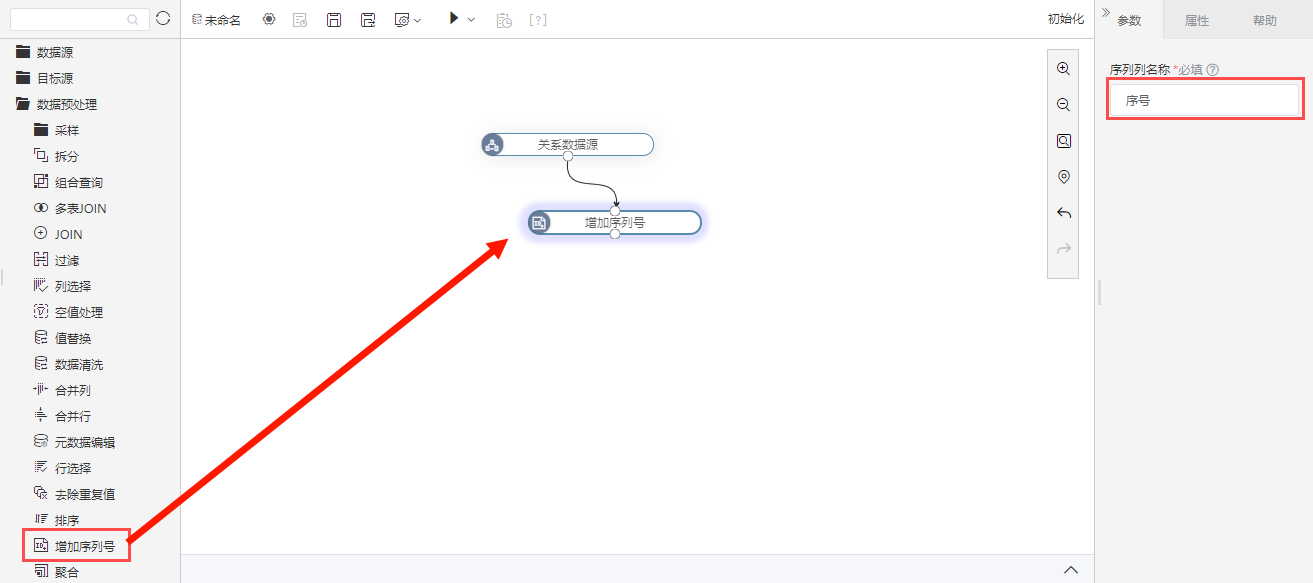1313x583 pixels.
Task: Select the 空值处理 node
Action: (x=68, y=312)
